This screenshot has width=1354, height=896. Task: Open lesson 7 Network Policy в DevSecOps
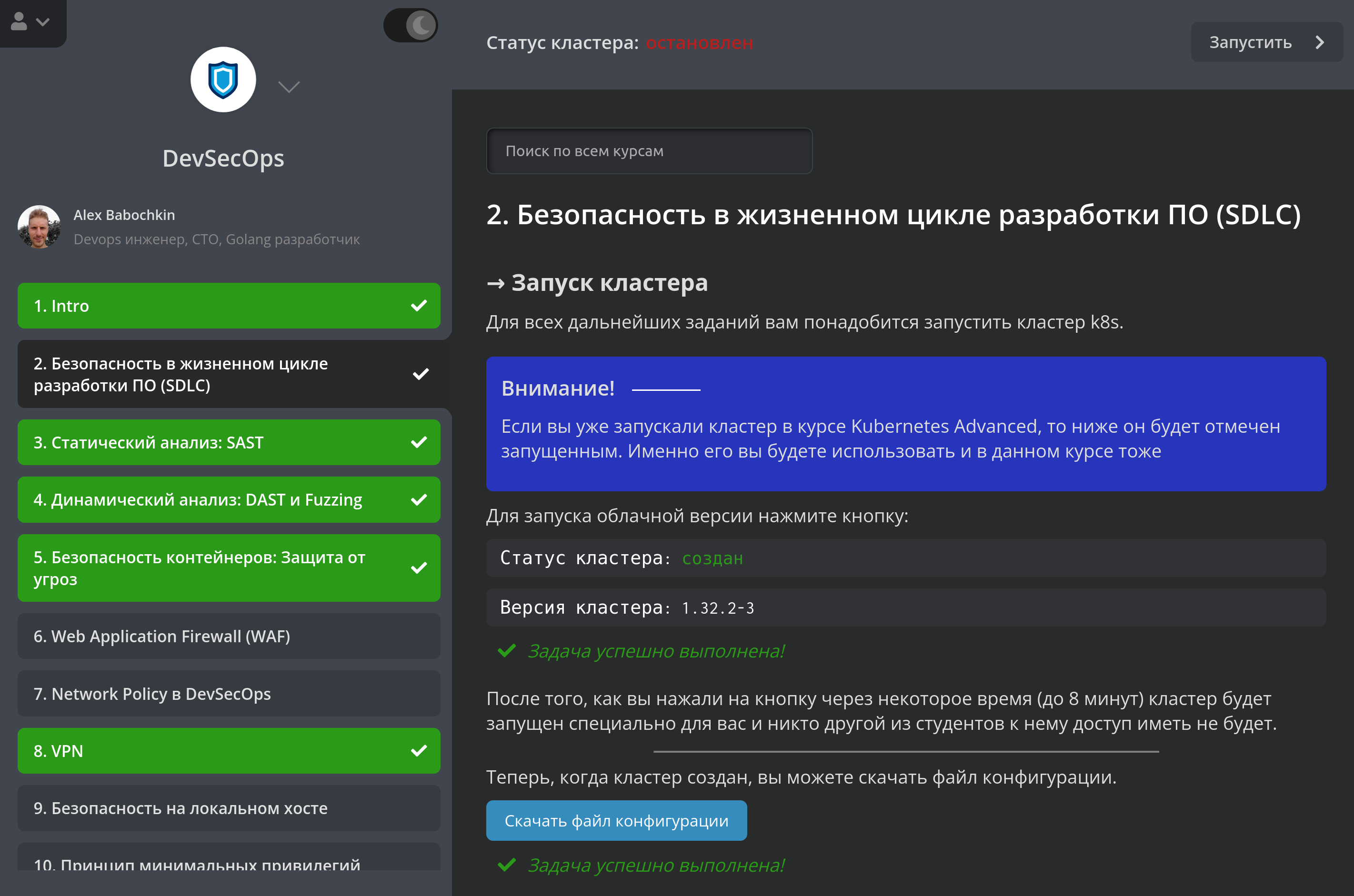coord(229,693)
